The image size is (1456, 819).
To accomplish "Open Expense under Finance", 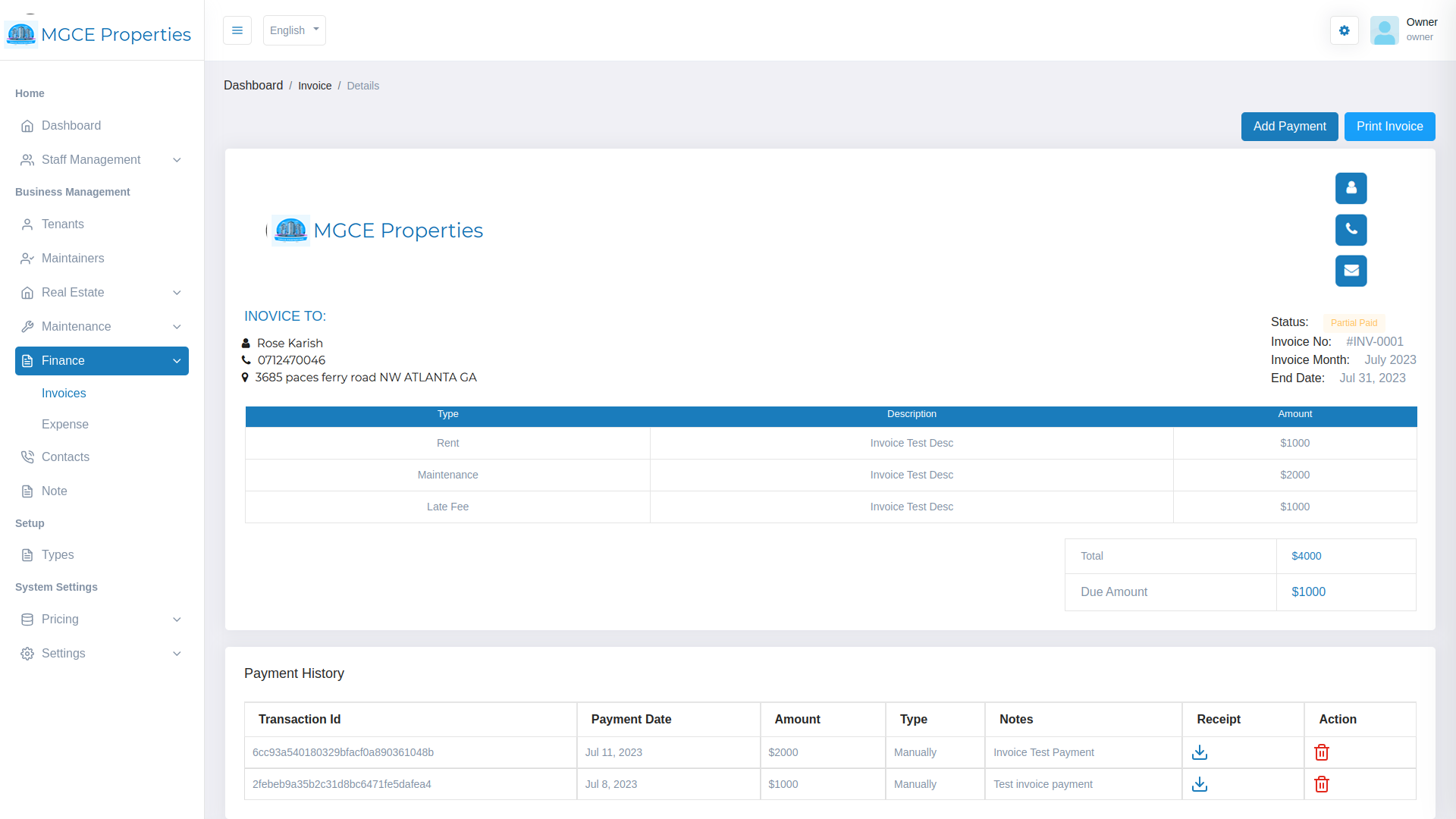I will [x=65, y=425].
